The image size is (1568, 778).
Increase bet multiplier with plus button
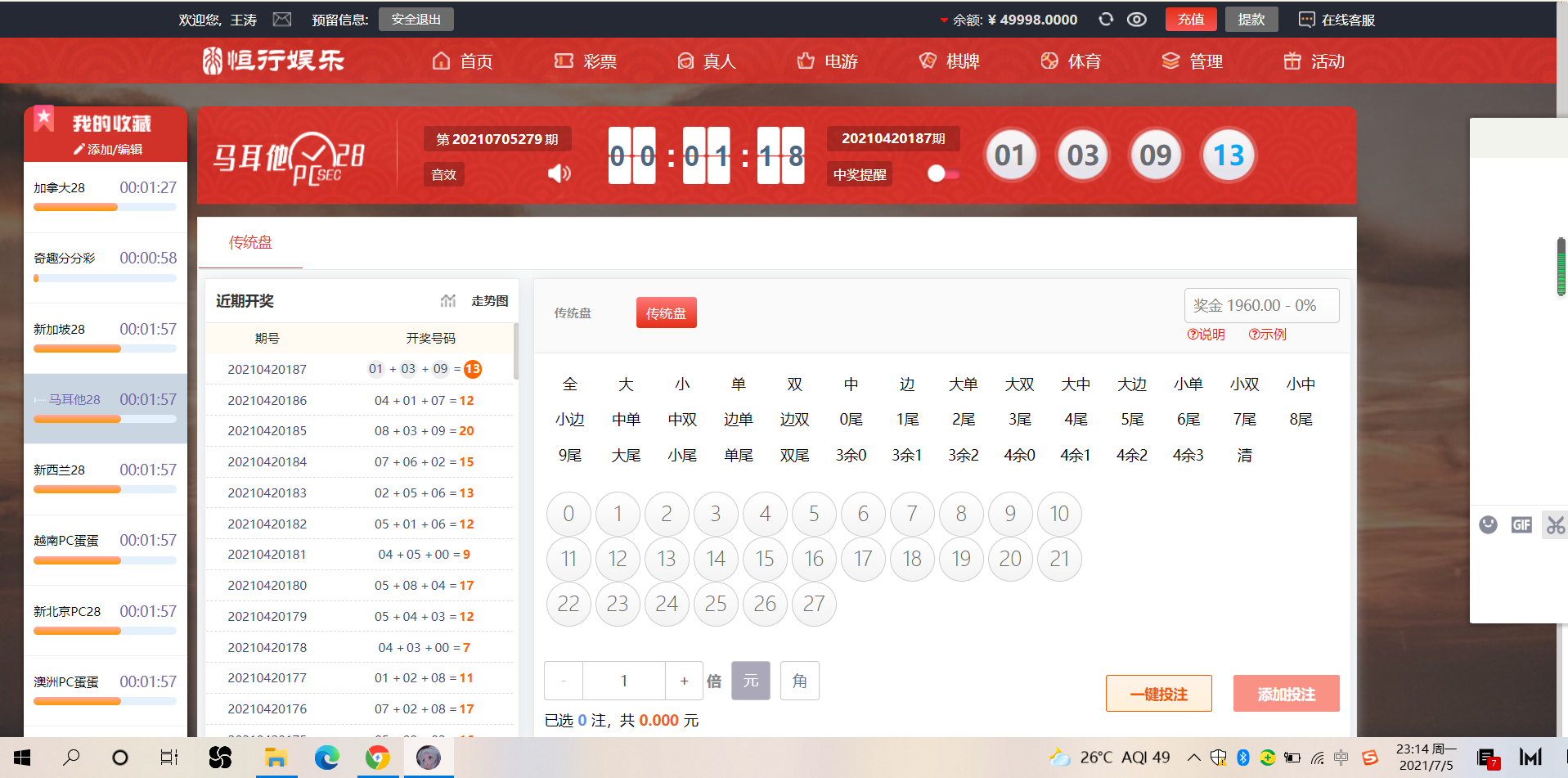click(x=684, y=681)
